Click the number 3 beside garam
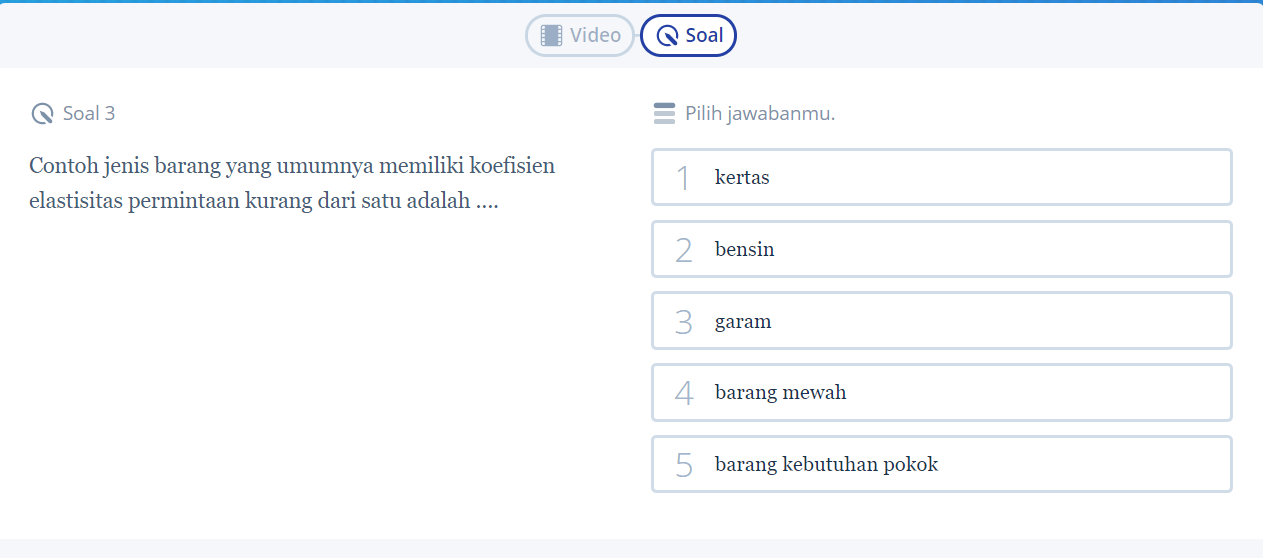Viewport: 1263px width, 558px height. tap(683, 322)
